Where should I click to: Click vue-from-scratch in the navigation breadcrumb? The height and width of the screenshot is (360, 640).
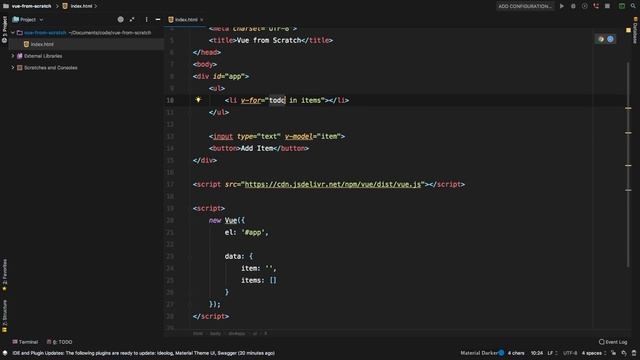pyautogui.click(x=31, y=6)
